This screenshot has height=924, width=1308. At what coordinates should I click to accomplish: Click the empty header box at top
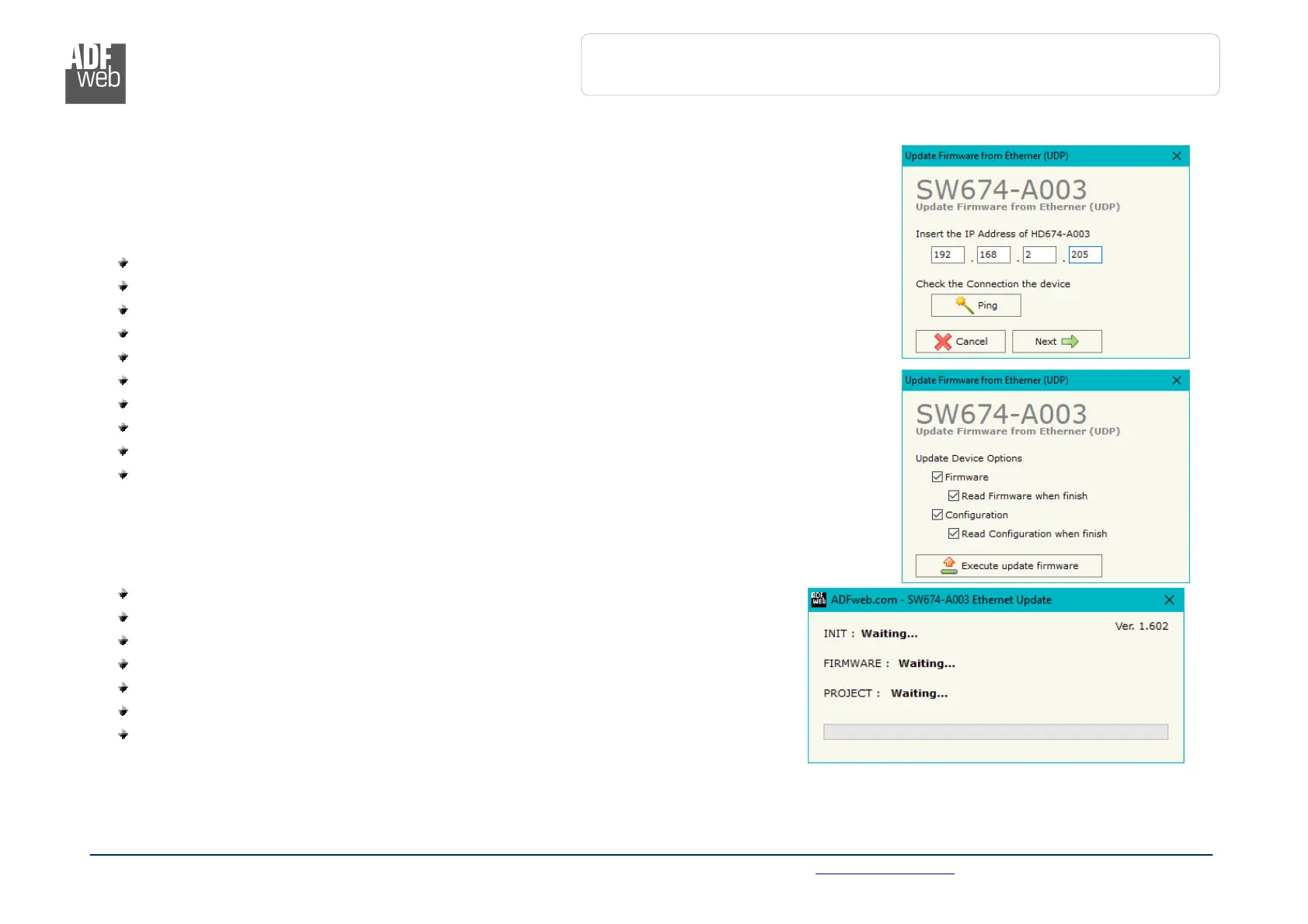[900, 64]
